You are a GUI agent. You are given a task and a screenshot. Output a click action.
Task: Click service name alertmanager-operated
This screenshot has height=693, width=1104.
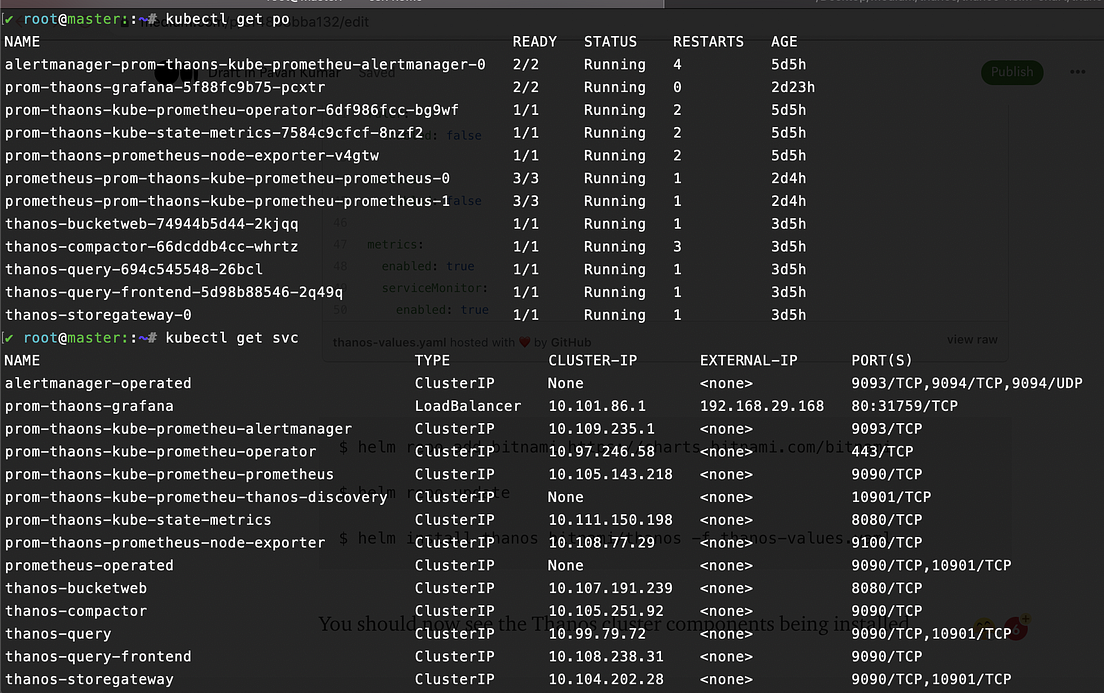pos(98,383)
